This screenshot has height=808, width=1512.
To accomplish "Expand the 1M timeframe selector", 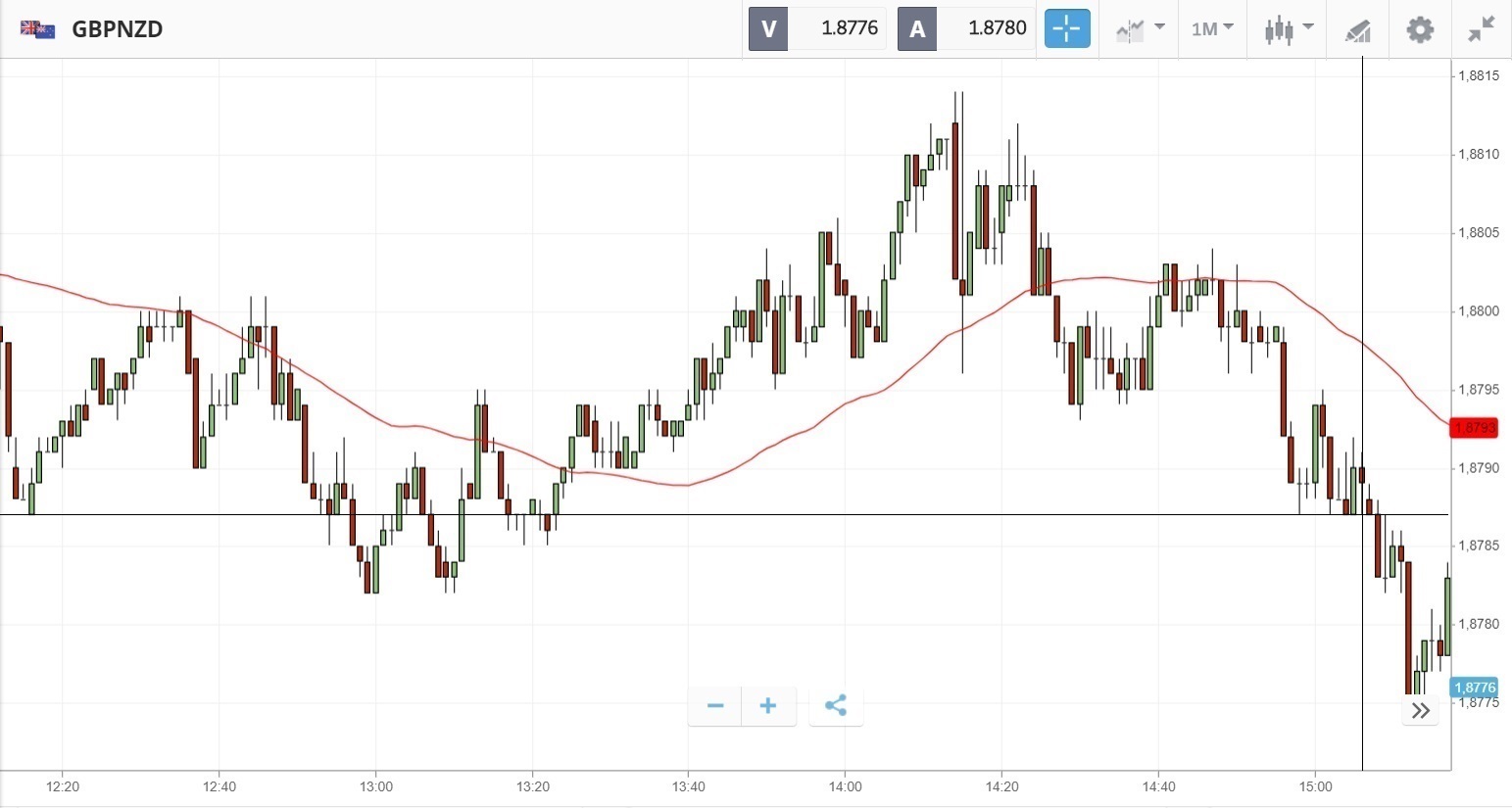I will click(1212, 29).
